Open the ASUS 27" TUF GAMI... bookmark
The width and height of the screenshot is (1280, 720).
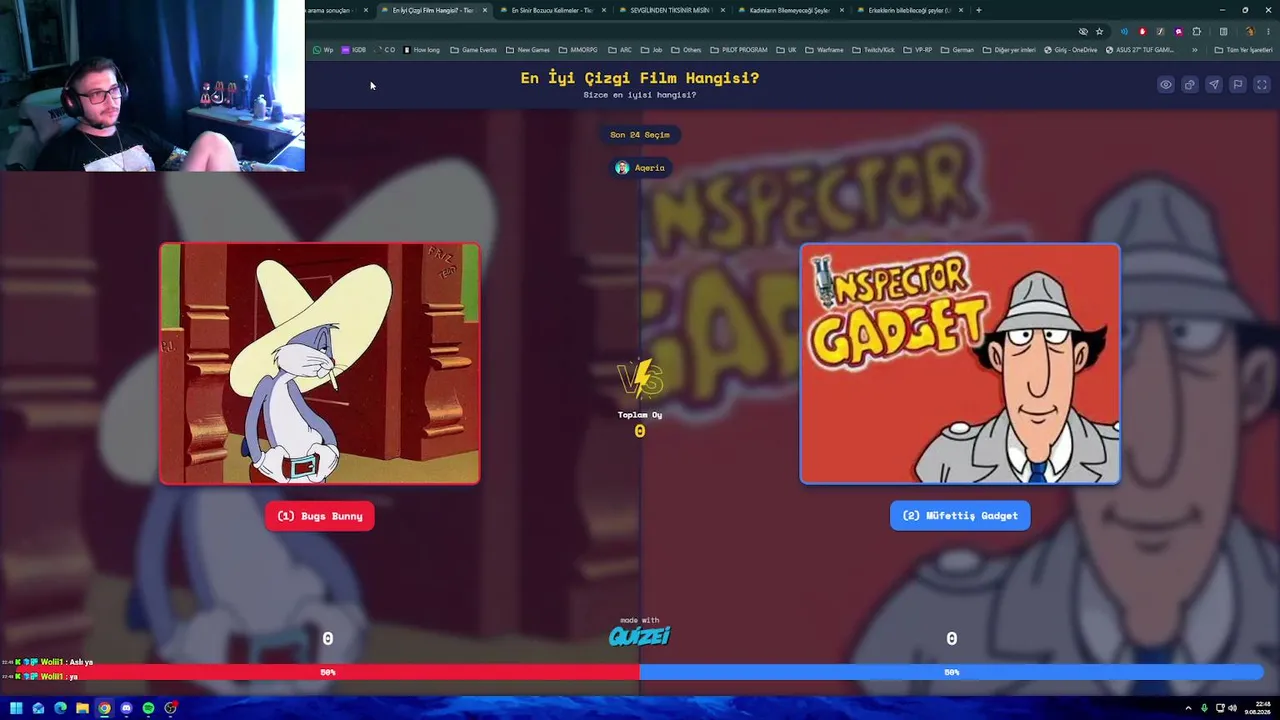point(1141,50)
